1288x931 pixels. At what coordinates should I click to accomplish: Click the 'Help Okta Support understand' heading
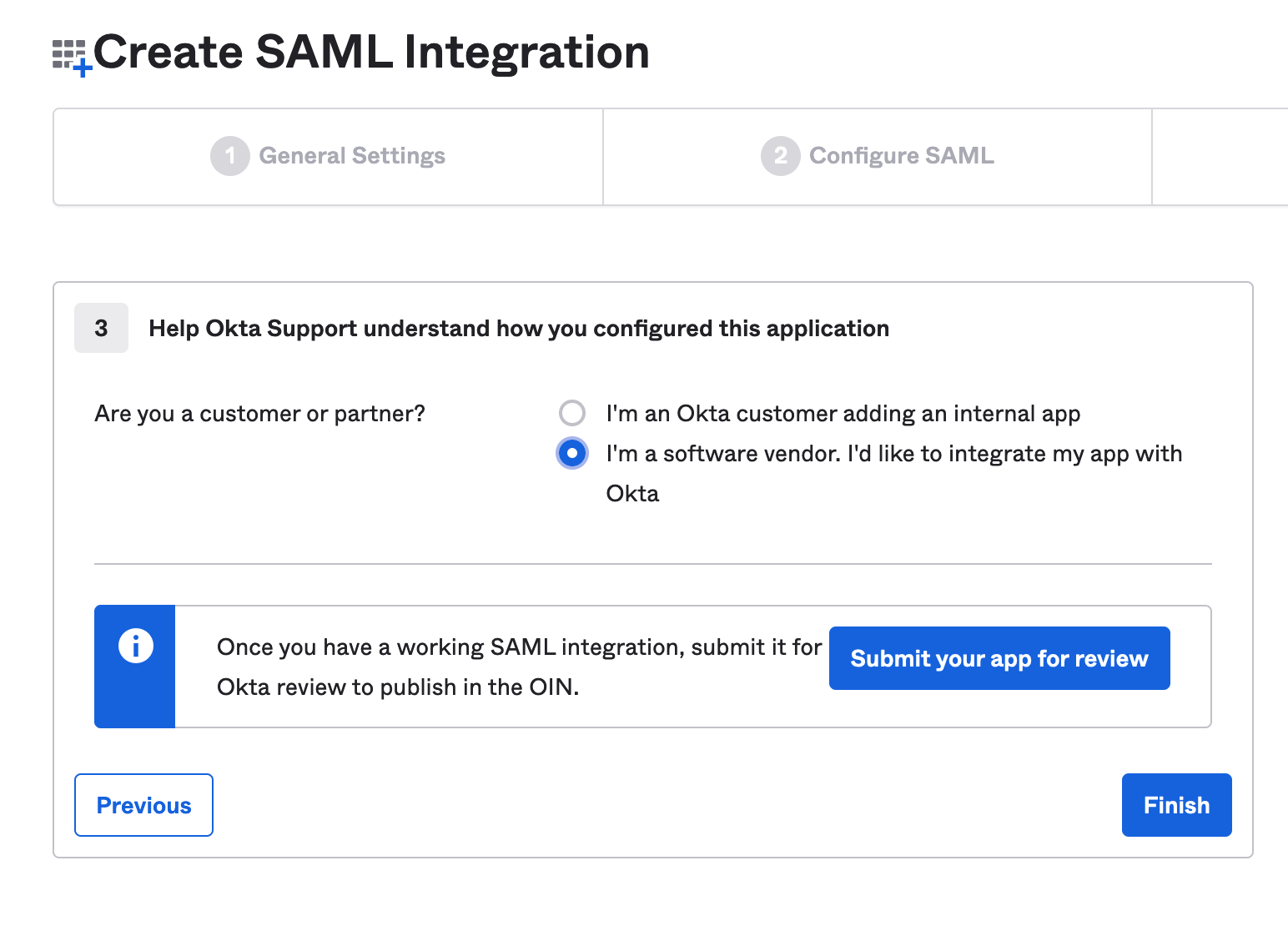518,329
